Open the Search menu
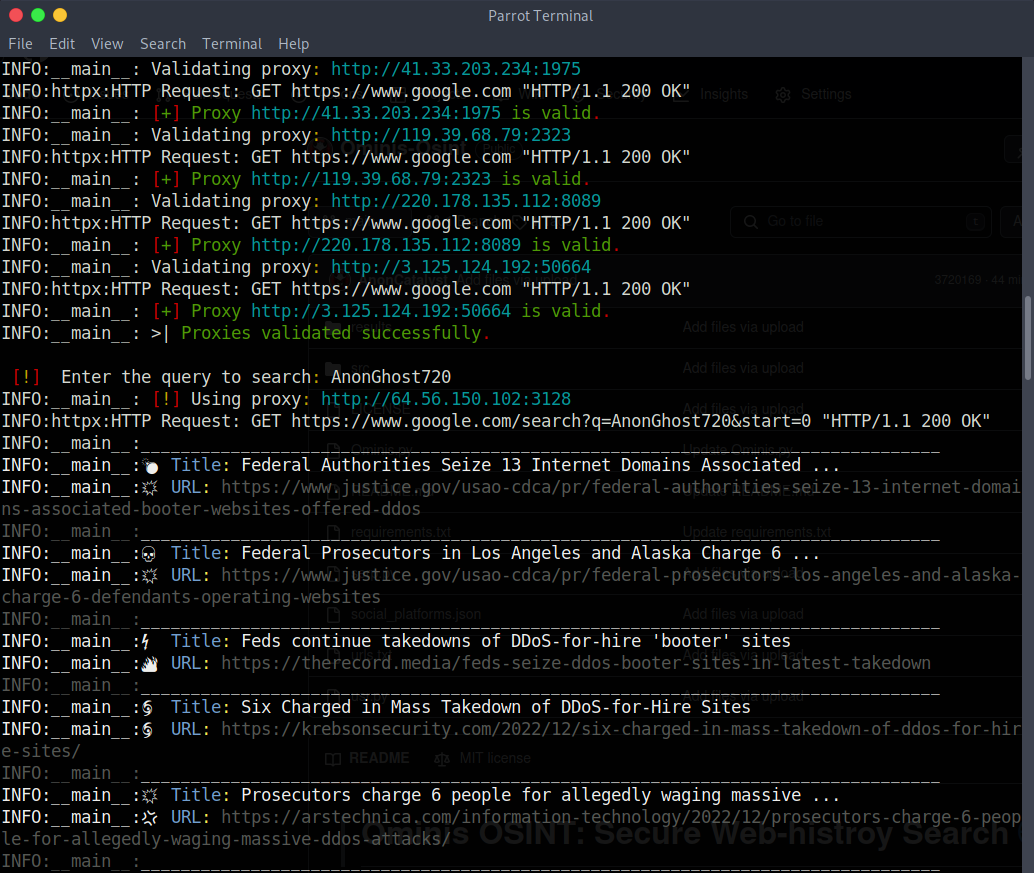Viewport: 1034px width, 873px height. pyautogui.click(x=163, y=44)
